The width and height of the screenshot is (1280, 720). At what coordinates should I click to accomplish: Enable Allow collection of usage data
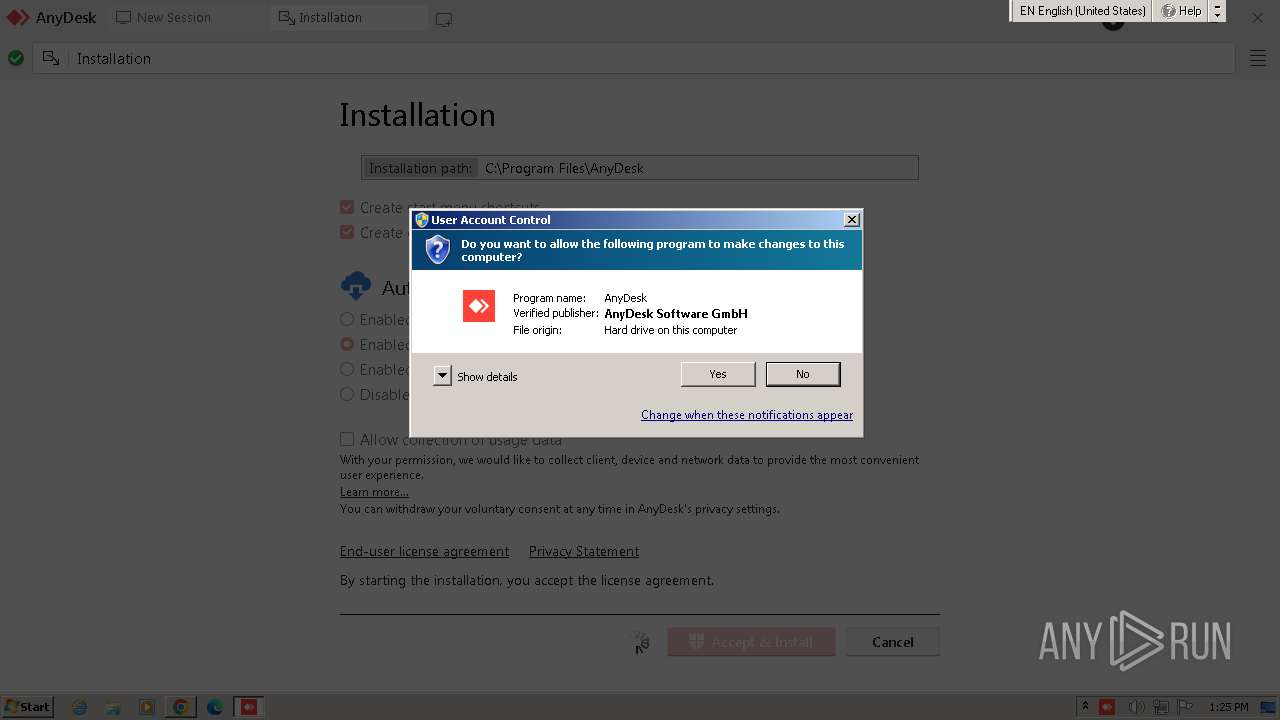tap(347, 439)
